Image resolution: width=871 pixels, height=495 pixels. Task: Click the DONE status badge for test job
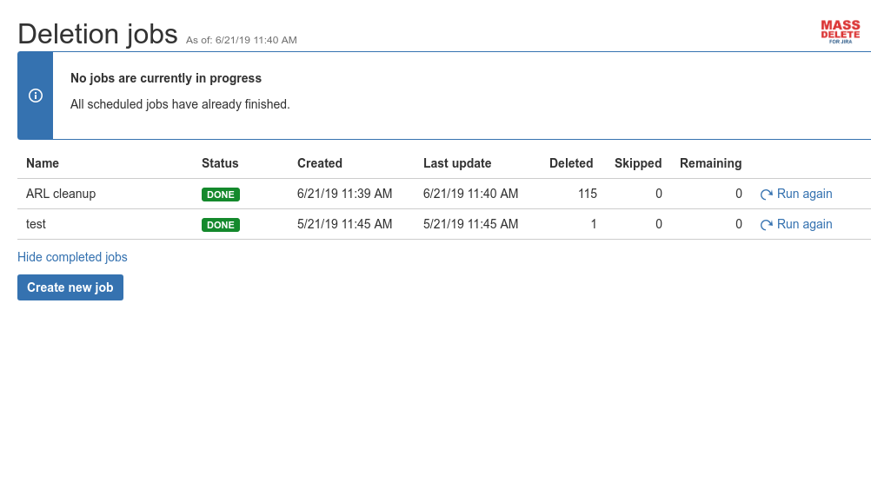coord(220,225)
